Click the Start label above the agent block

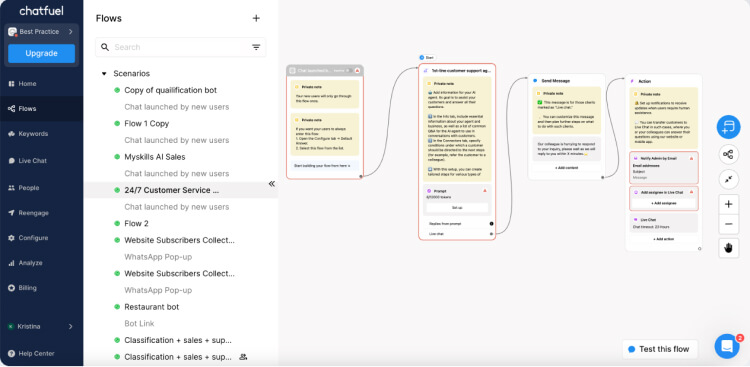click(427, 57)
